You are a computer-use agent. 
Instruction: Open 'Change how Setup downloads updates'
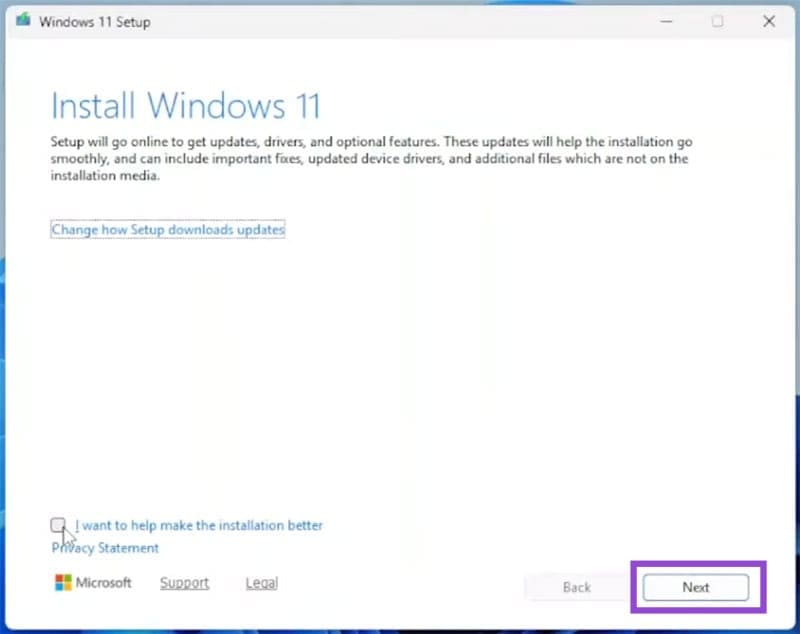pos(167,229)
